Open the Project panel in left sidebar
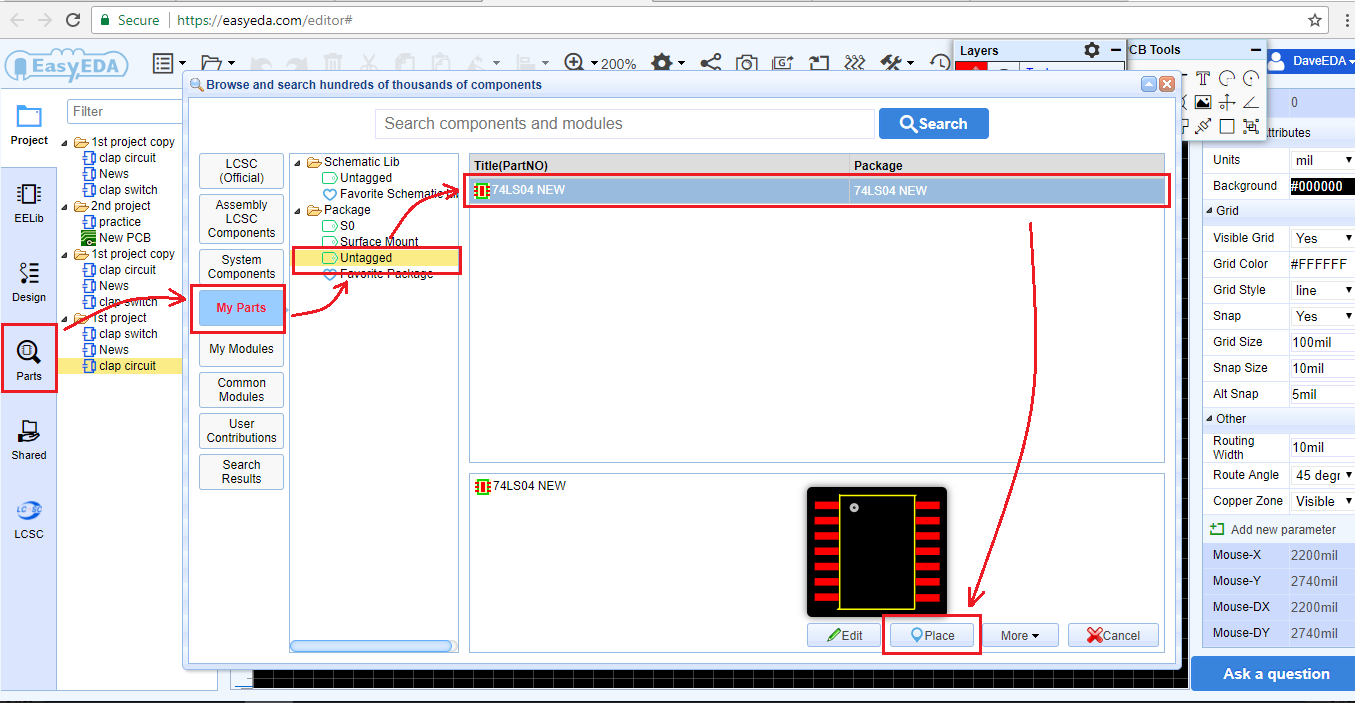 pyautogui.click(x=29, y=124)
